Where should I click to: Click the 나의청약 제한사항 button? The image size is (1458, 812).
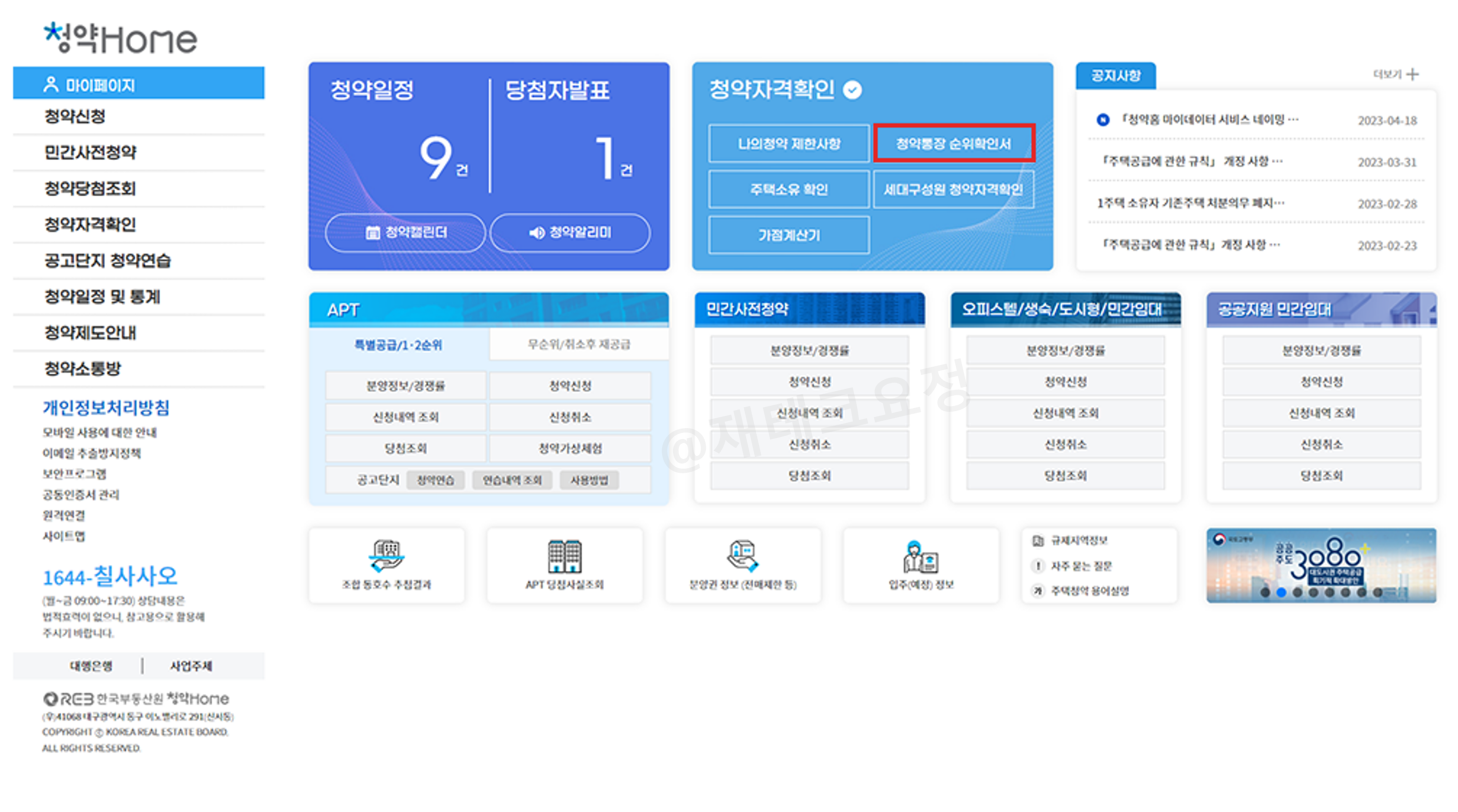(789, 144)
